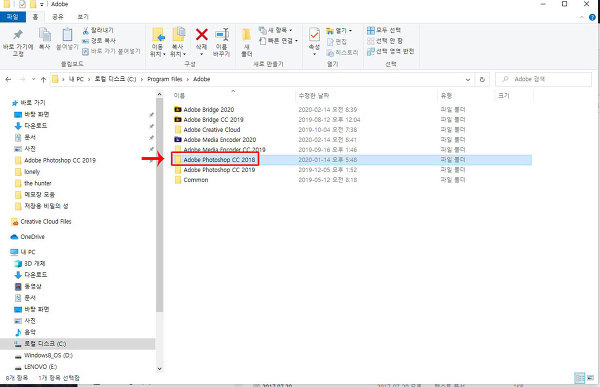Switch to the Share (공유) ribbon tab
This screenshot has width=600, height=387.
click(x=58, y=17)
